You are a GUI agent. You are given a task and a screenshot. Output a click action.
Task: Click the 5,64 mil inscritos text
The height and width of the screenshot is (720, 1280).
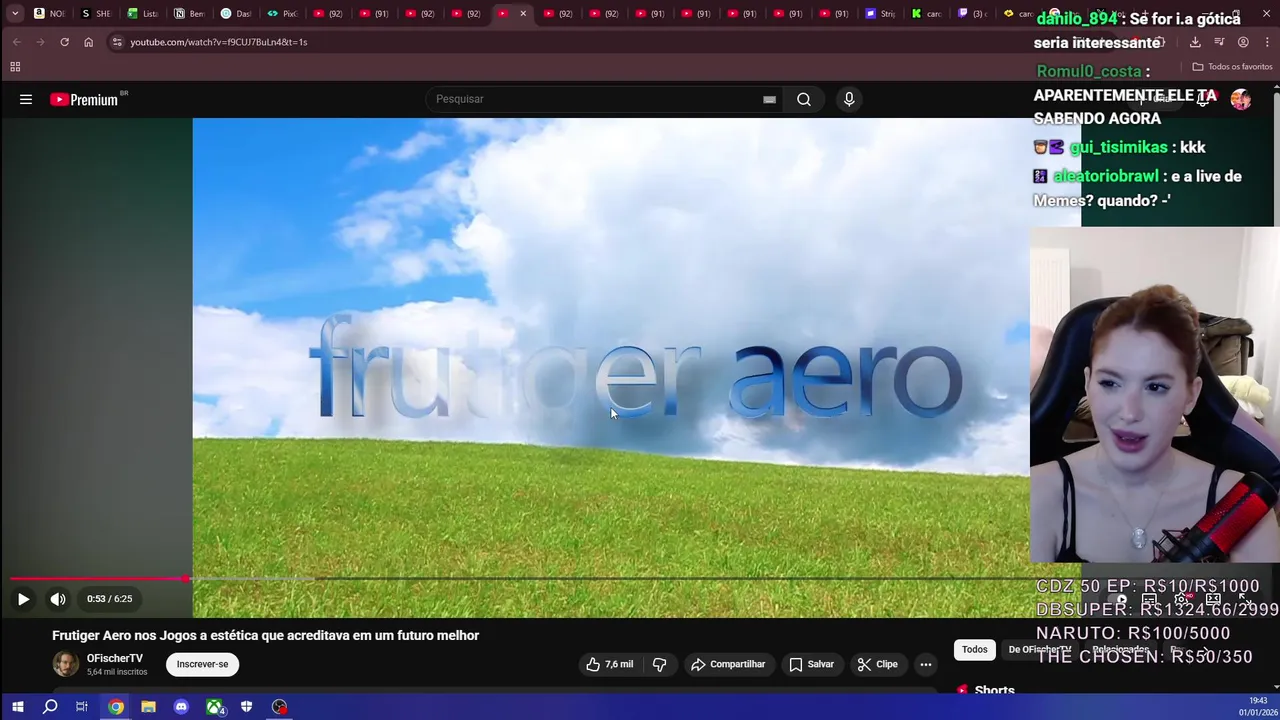tap(117, 672)
